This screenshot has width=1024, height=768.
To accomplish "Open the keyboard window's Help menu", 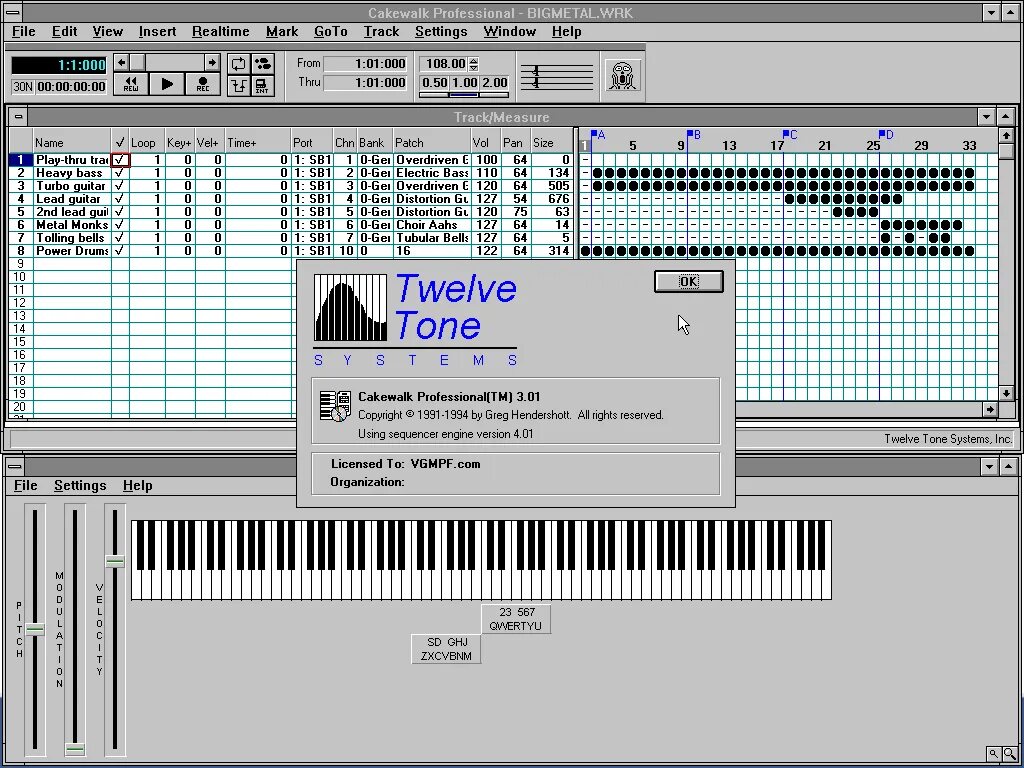I will tap(138, 485).
